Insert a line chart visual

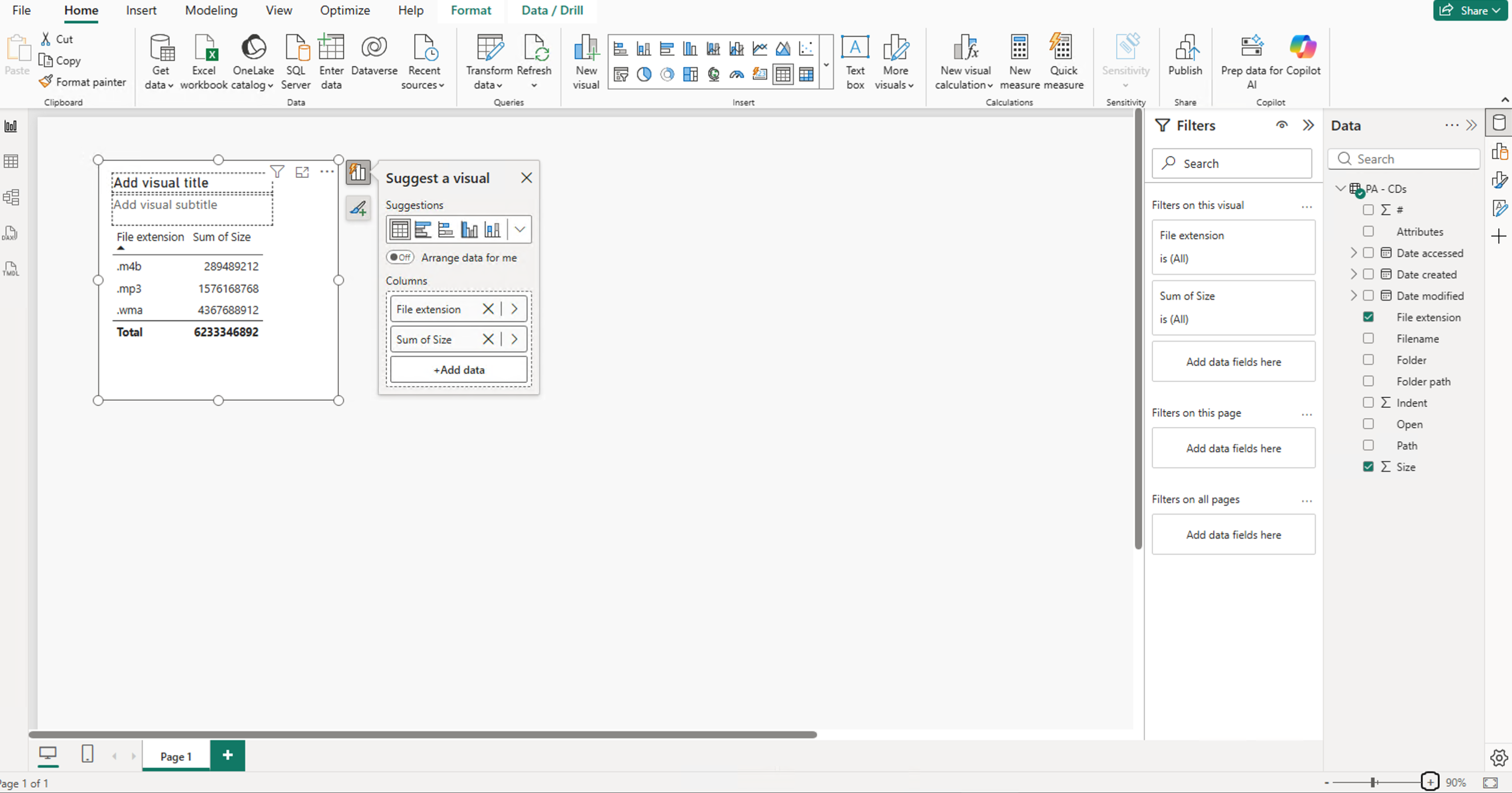[760, 49]
